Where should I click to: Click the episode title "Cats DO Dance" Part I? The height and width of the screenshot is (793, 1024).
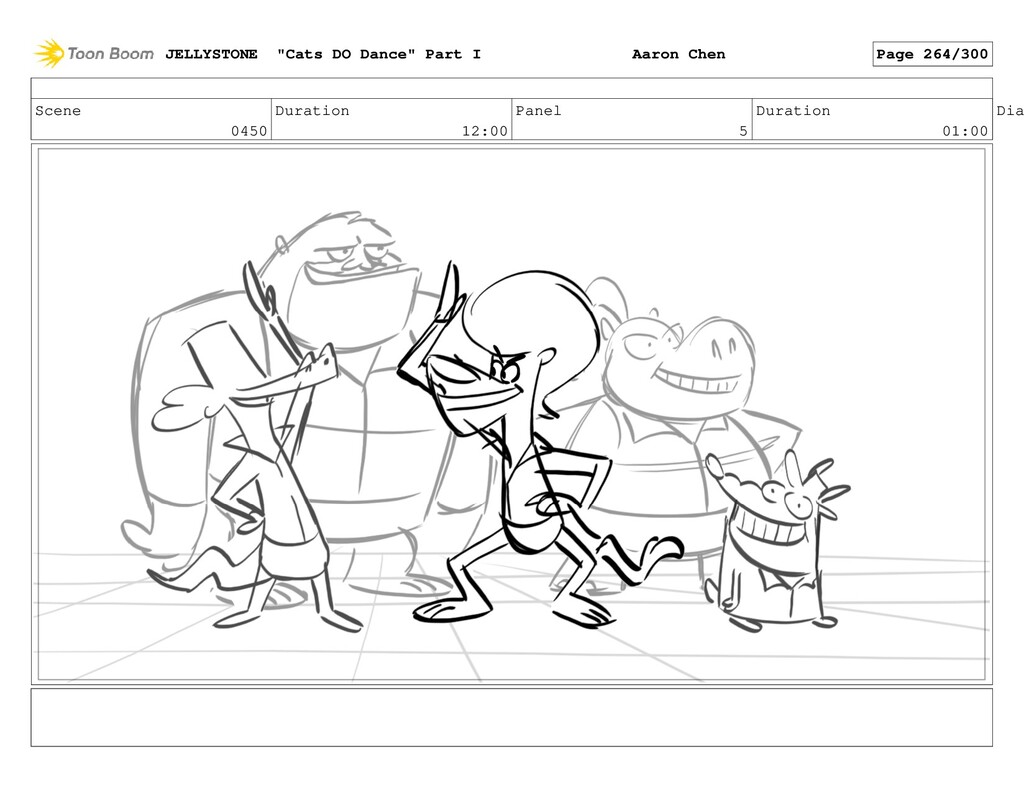pos(379,54)
